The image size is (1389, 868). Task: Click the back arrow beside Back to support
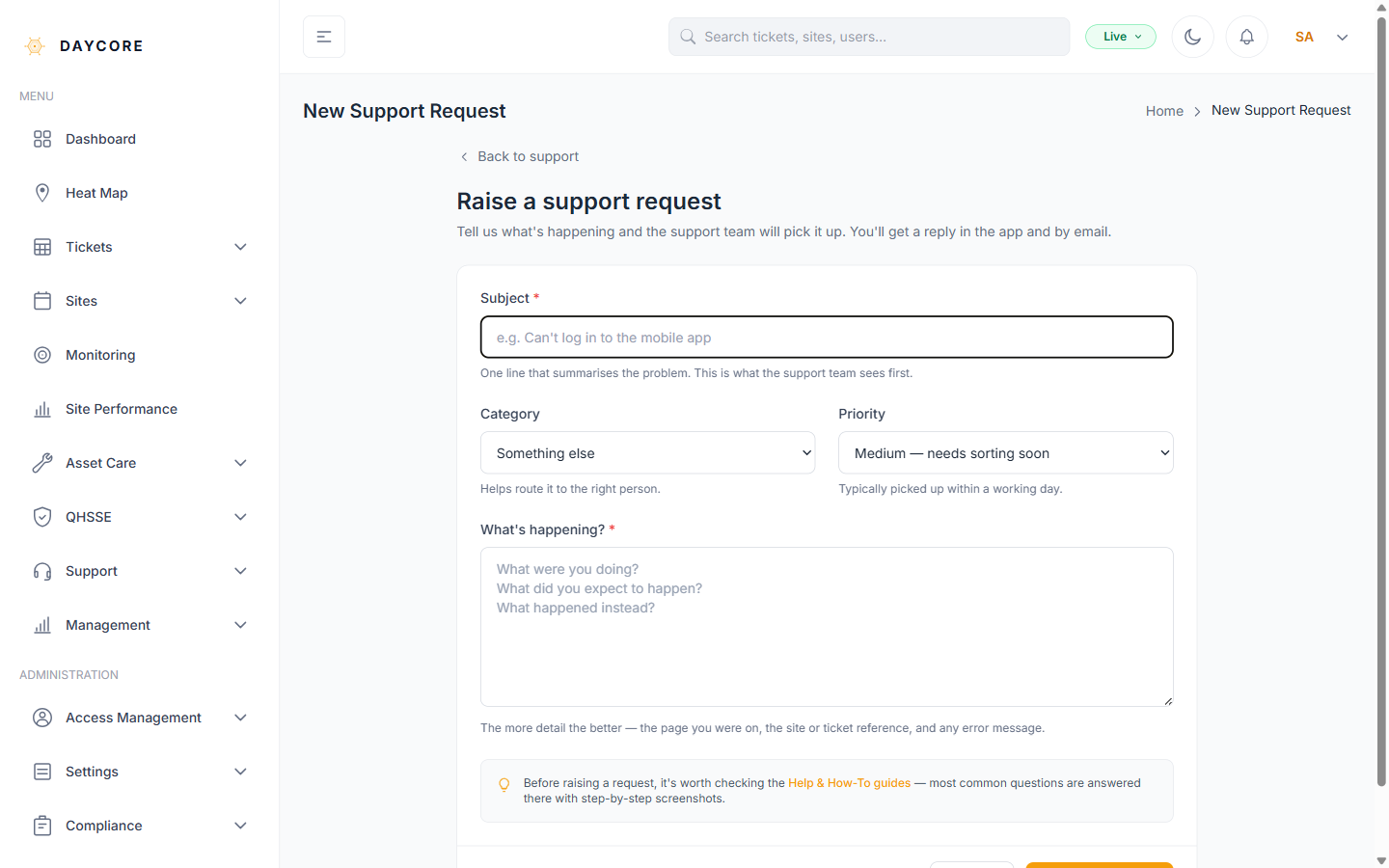[464, 156]
